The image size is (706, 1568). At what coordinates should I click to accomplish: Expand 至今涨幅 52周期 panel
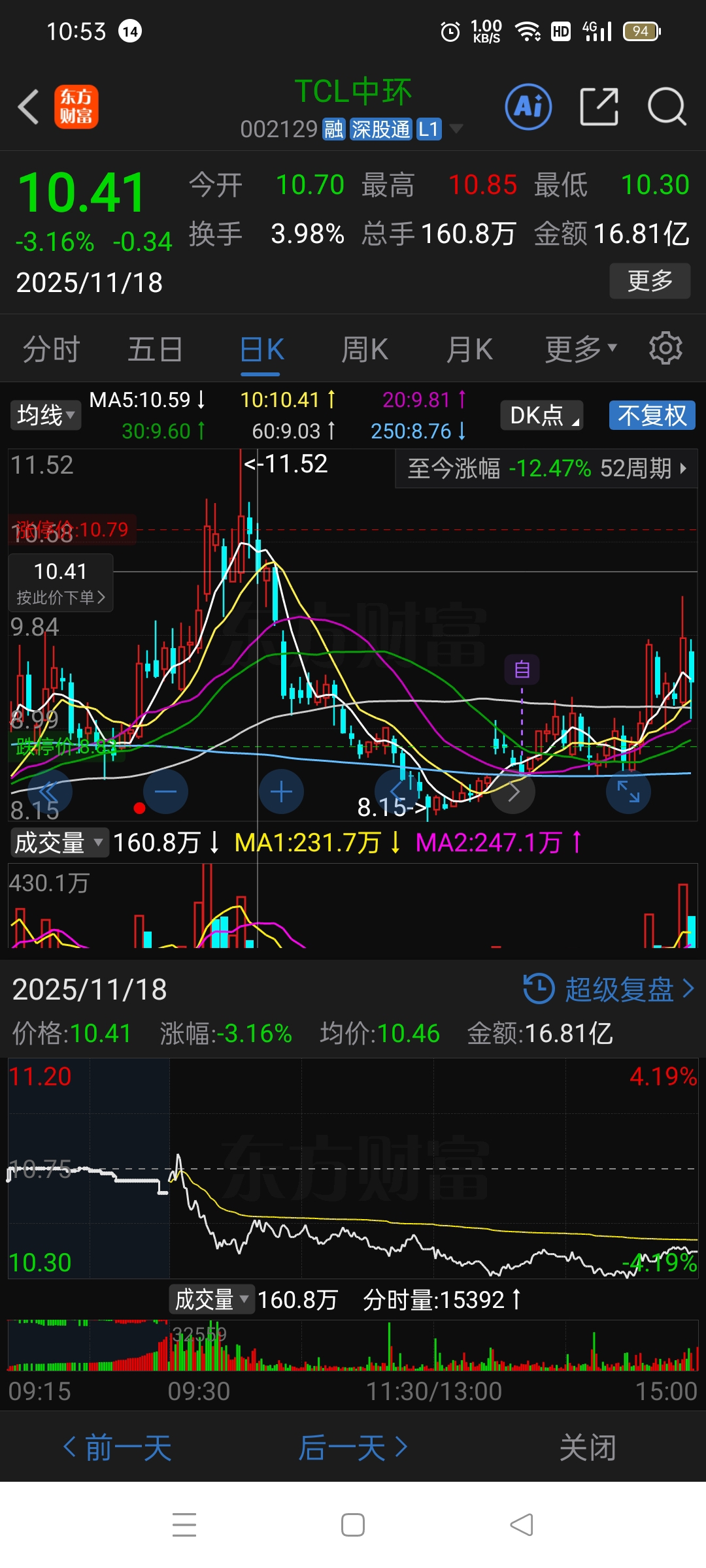pyautogui.click(x=546, y=468)
